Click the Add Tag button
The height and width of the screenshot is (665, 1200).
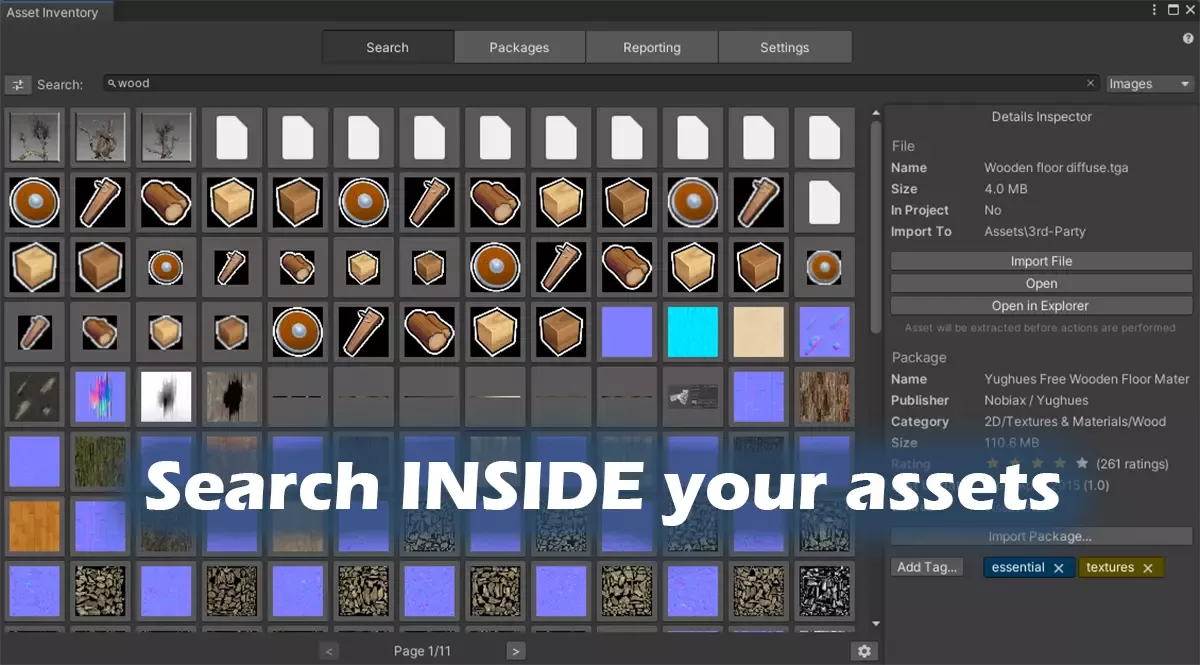point(927,567)
